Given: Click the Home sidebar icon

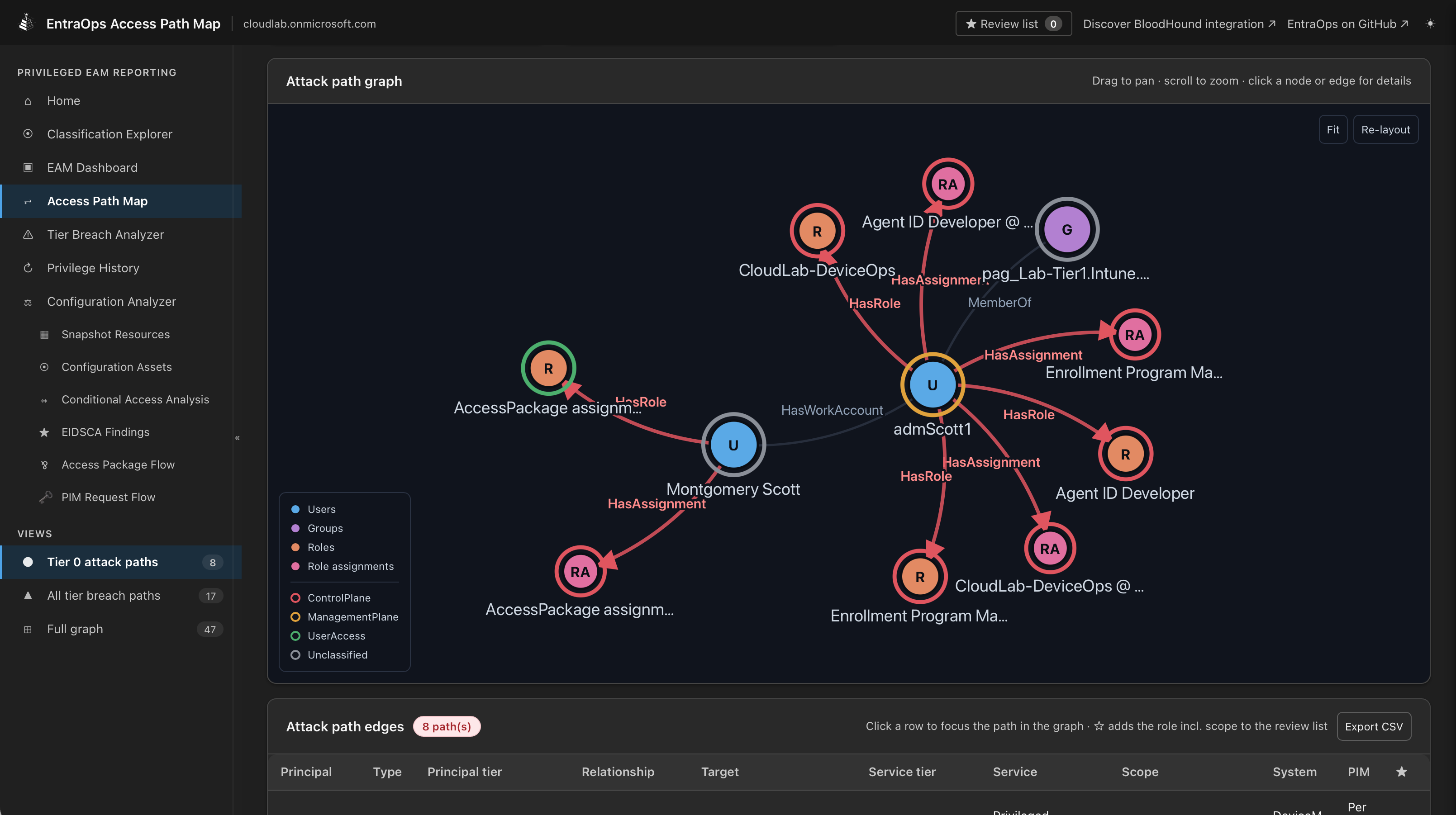Looking at the screenshot, I should [x=28, y=101].
